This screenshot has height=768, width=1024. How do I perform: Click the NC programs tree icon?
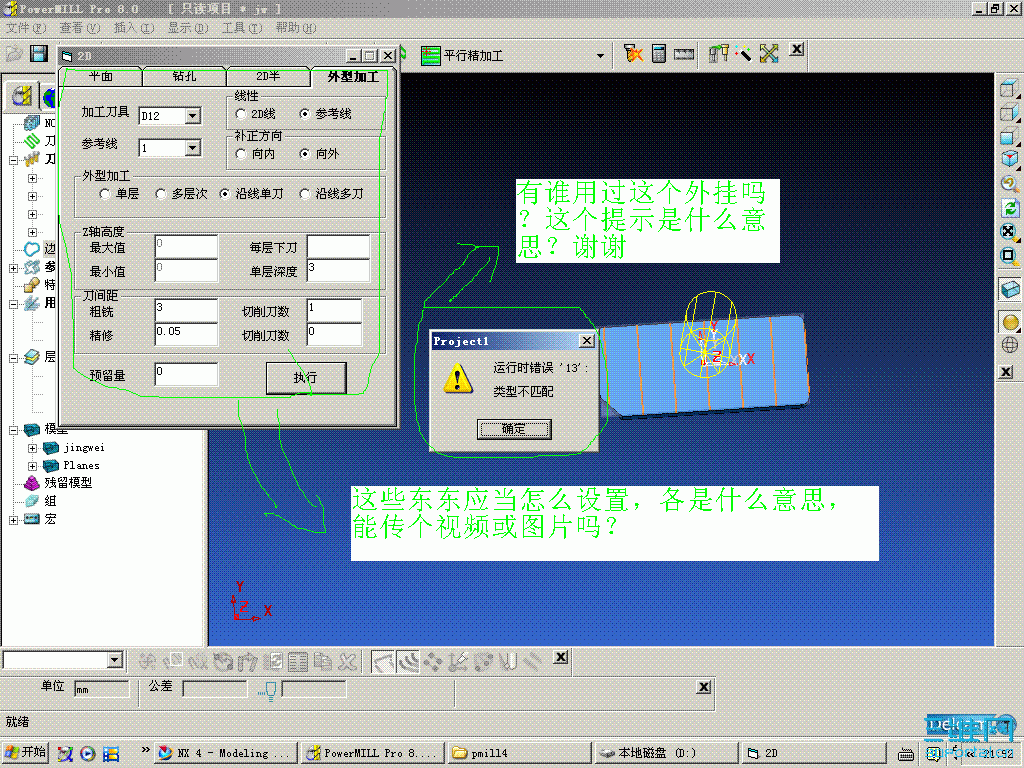31,123
